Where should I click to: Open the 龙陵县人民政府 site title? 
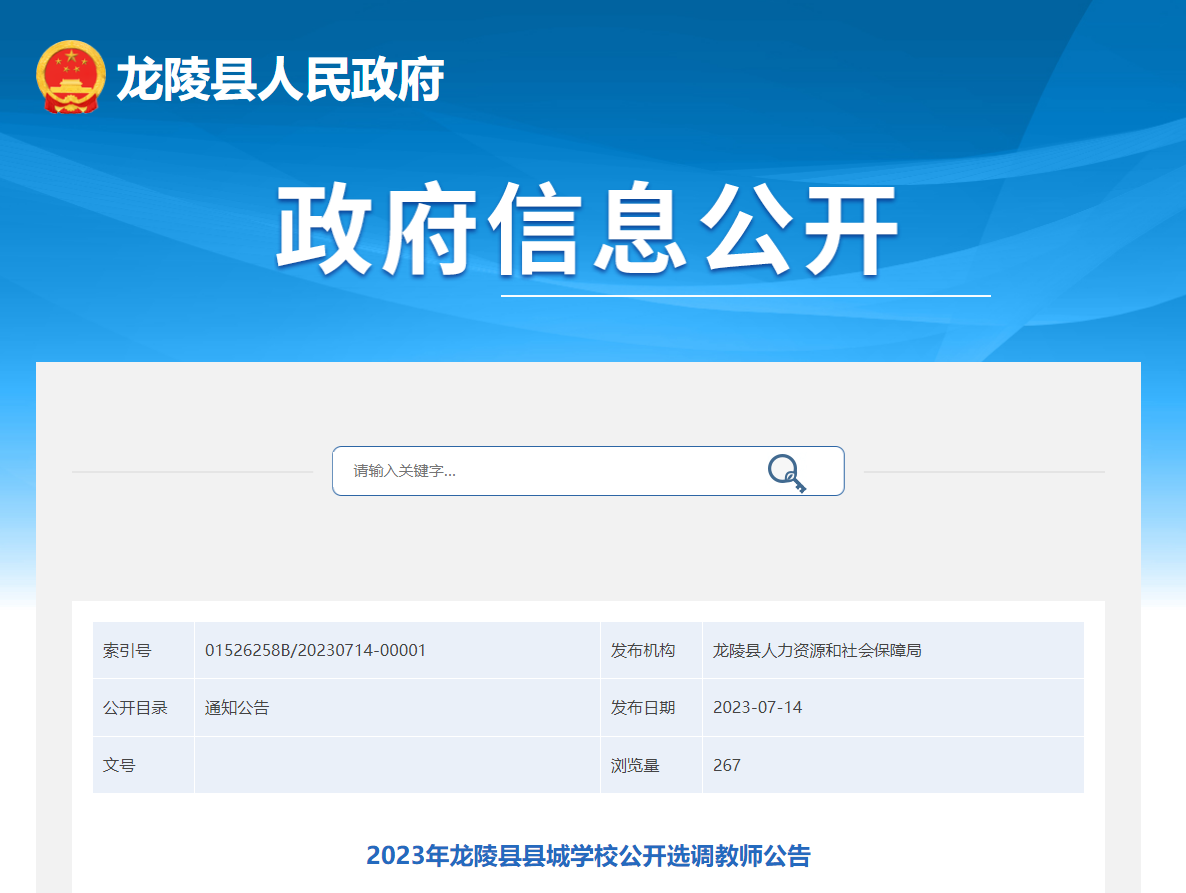pyautogui.click(x=280, y=79)
